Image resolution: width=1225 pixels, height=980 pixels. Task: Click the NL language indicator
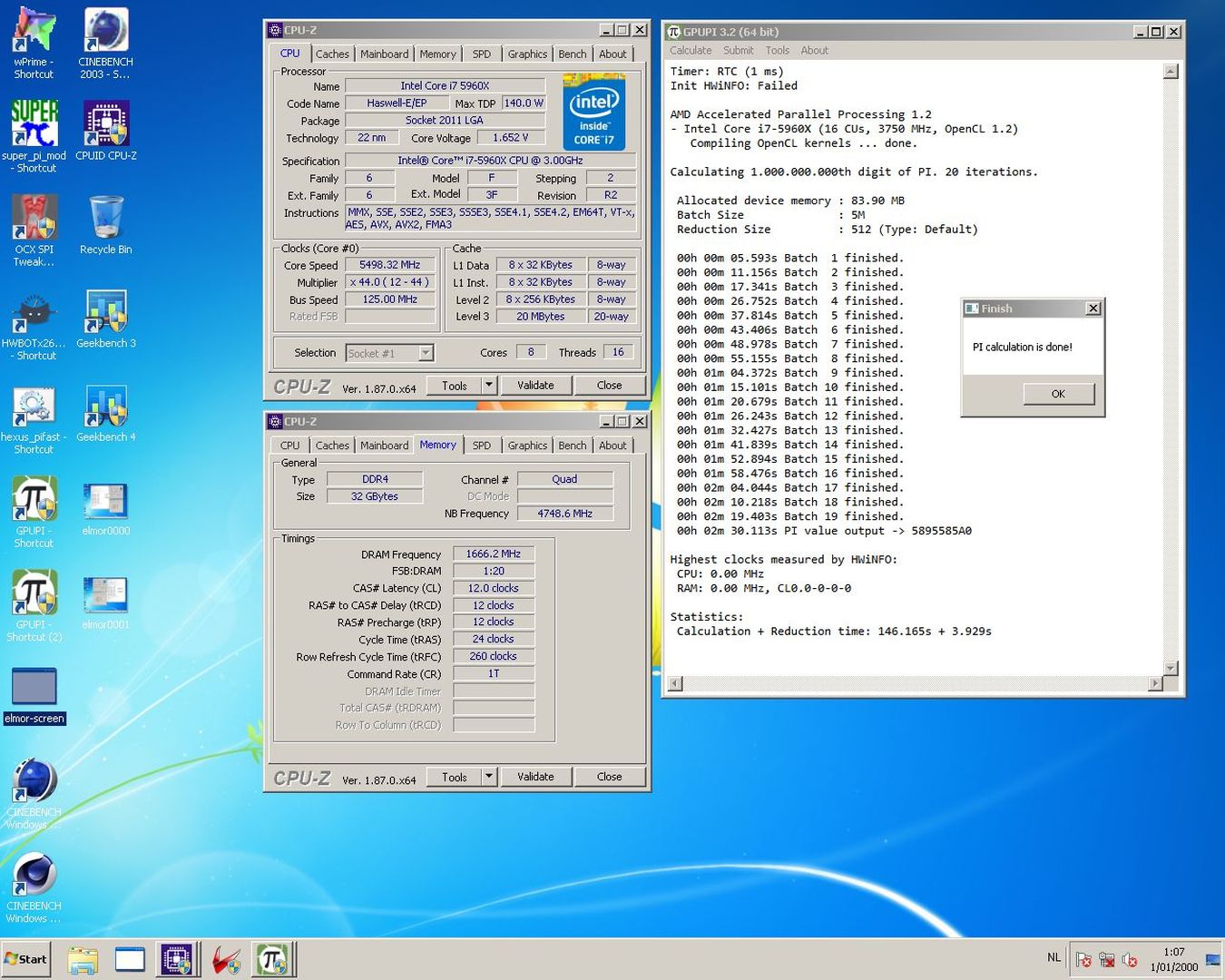pos(1053,957)
